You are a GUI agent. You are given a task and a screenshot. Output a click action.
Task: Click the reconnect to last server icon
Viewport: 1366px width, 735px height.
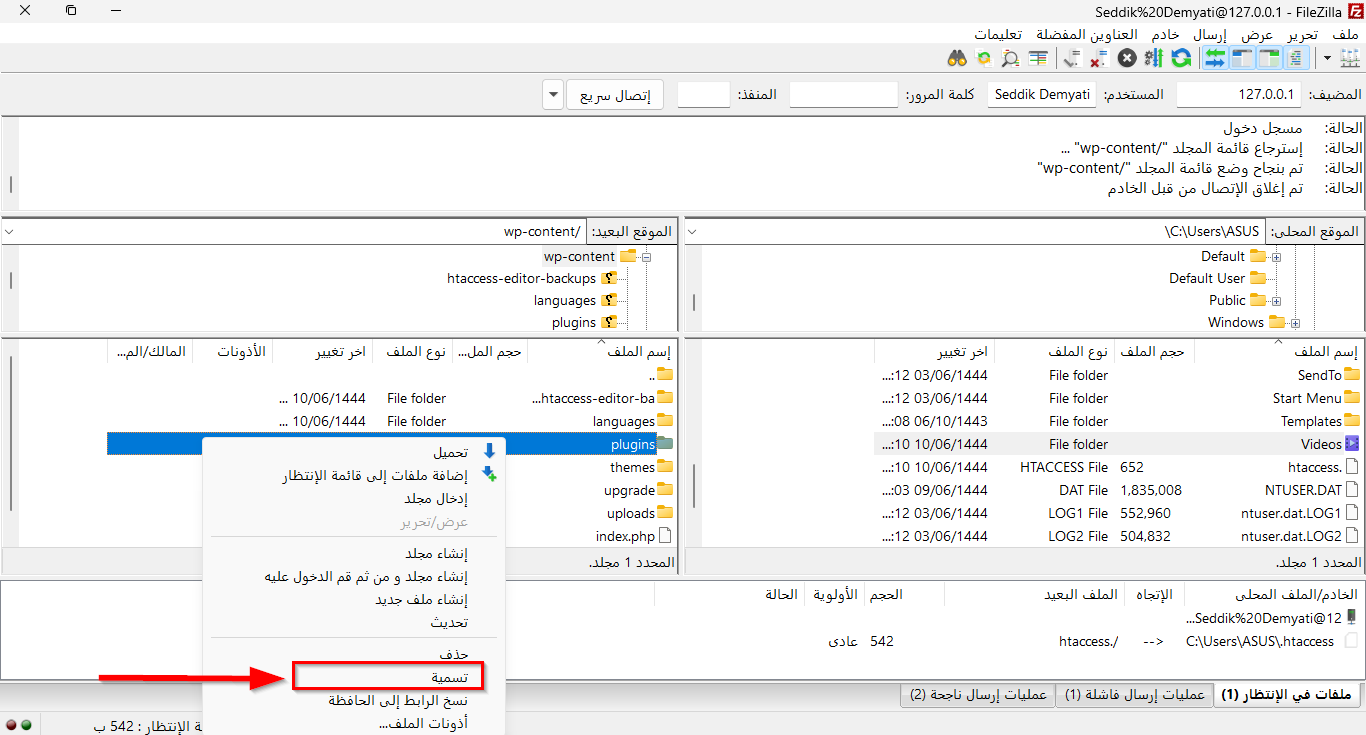click(x=1072, y=58)
